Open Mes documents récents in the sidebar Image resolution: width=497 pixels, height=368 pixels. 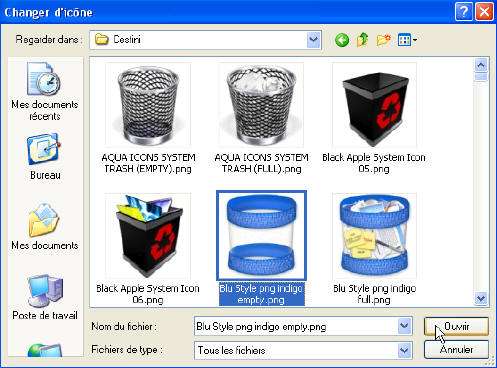click(45, 92)
